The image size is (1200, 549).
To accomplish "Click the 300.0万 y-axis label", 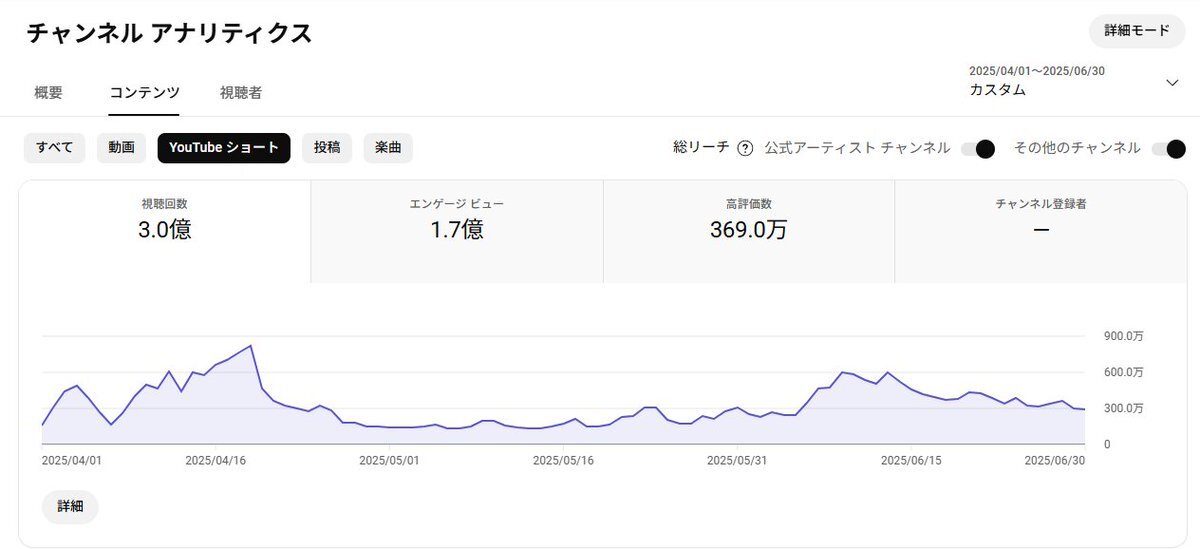I will (1123, 408).
